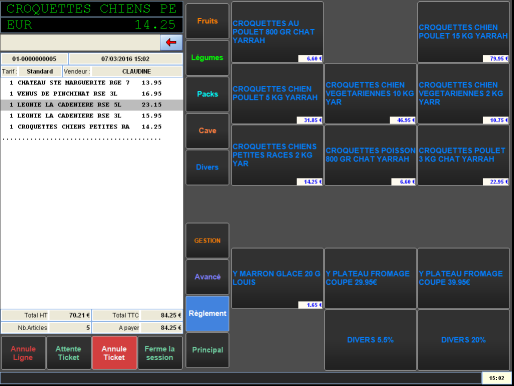Click the A payer amount 84.25 €
Viewport: 514px width, 386px height.
[x=161, y=328]
